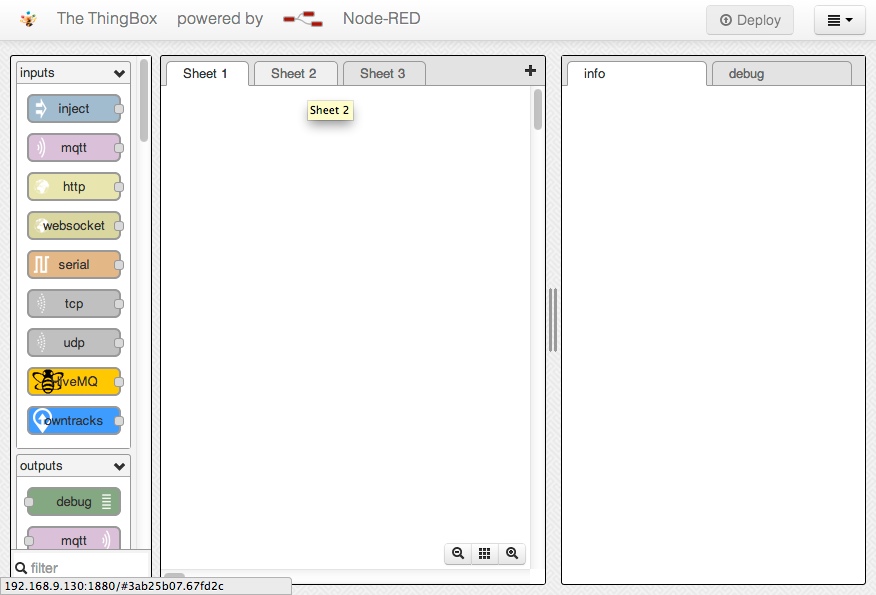Select the serial input node
Viewport: 876px width, 595px height.
[x=74, y=265]
